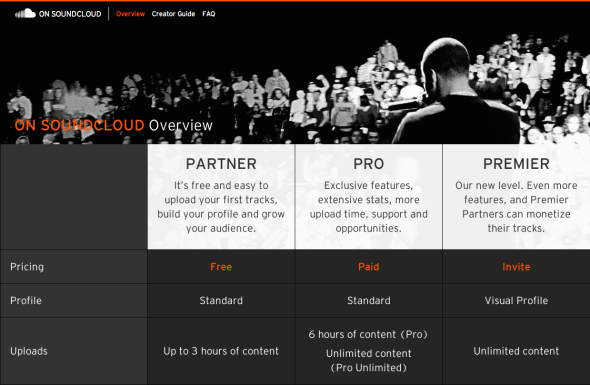Click Unlimited content under Premier
The height and width of the screenshot is (385, 590).
516,351
